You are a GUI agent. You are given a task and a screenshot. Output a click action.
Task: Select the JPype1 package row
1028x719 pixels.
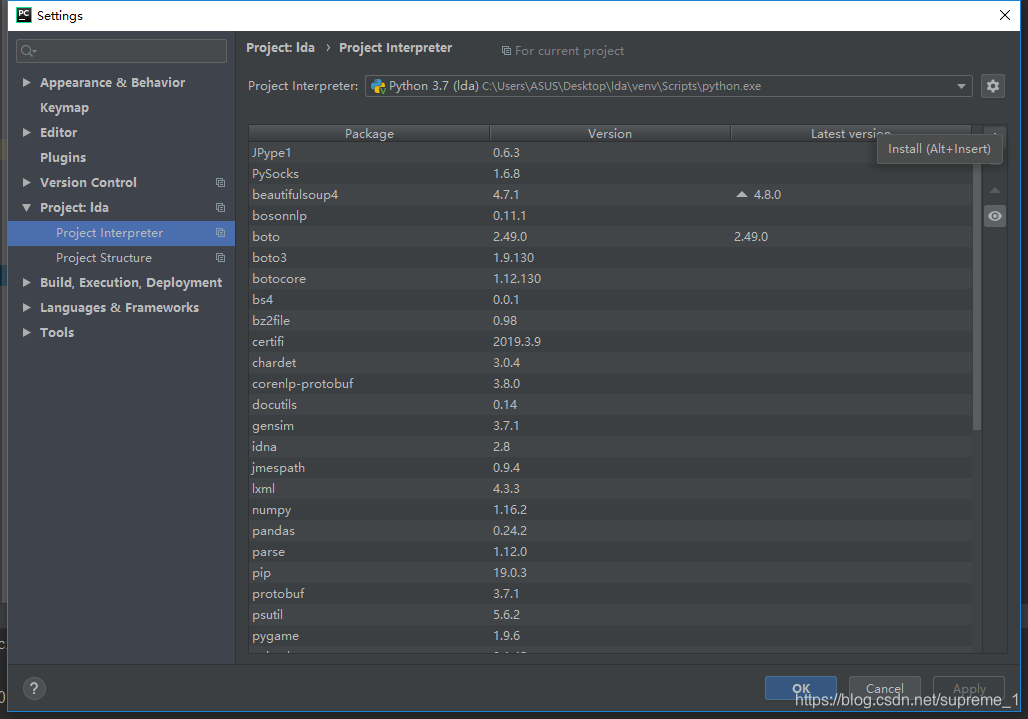coord(610,153)
